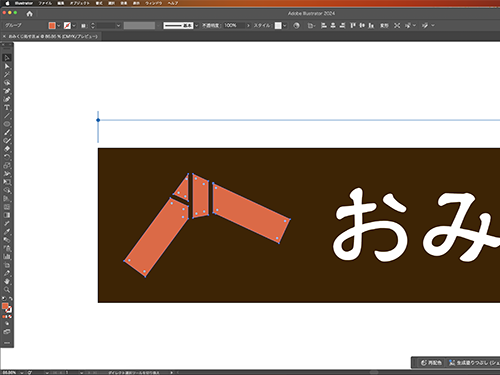Click the blue anchor point on the guide line
Image resolution: width=500 pixels, height=375 pixels.
[x=98, y=120]
